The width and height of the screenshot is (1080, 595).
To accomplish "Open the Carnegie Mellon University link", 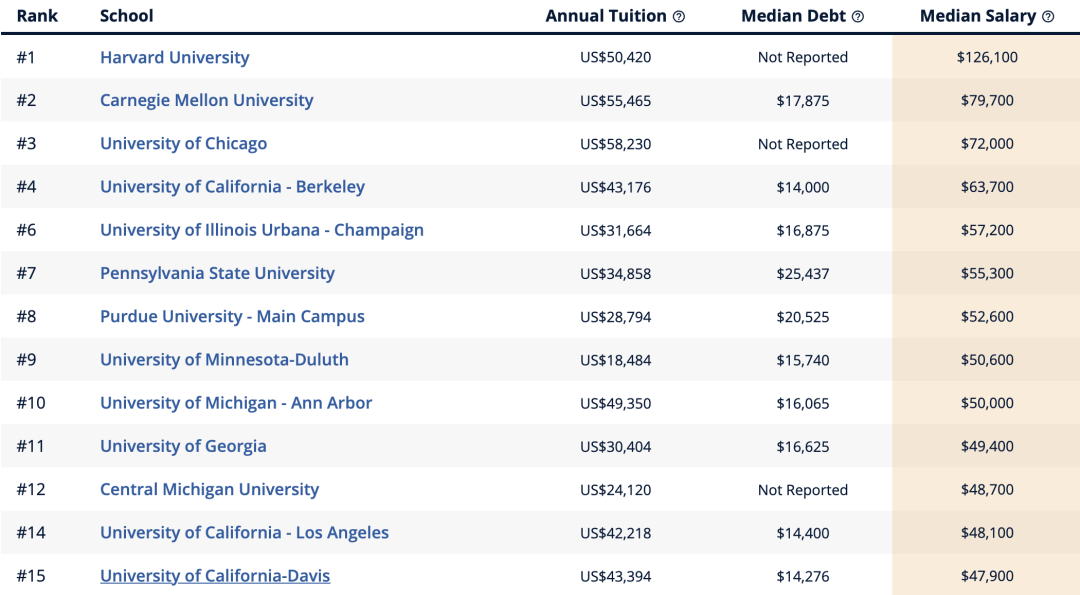I will 207,101.
